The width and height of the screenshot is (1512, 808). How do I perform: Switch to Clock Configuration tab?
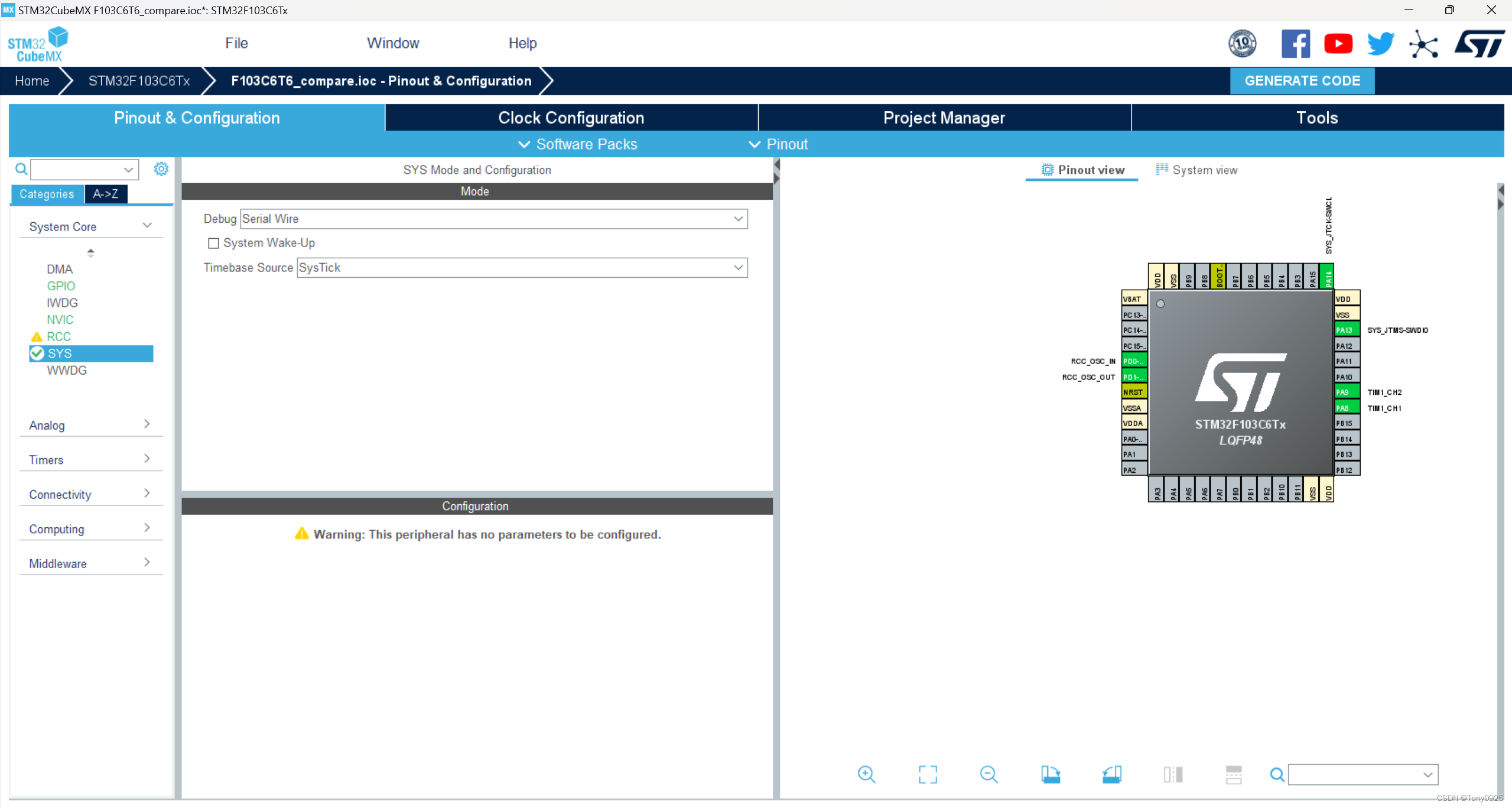[x=571, y=118]
